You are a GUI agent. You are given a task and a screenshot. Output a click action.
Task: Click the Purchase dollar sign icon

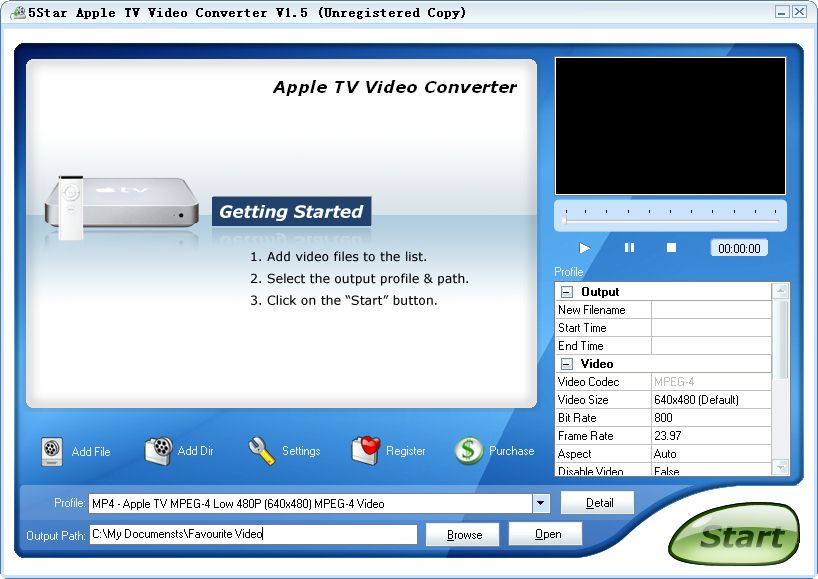[x=468, y=451]
